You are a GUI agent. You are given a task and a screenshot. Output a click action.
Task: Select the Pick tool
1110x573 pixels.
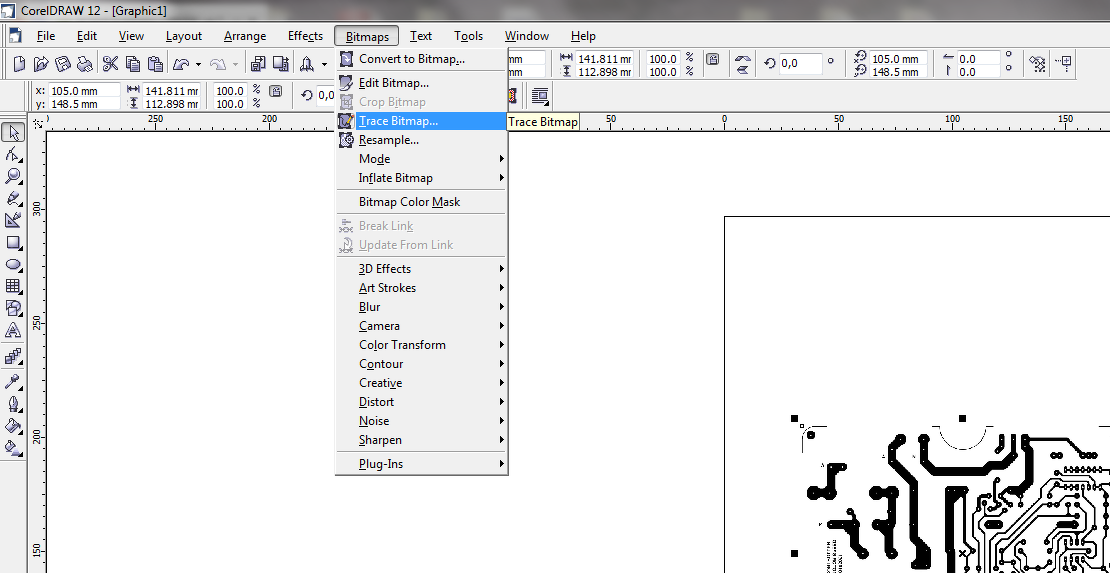[x=13, y=132]
